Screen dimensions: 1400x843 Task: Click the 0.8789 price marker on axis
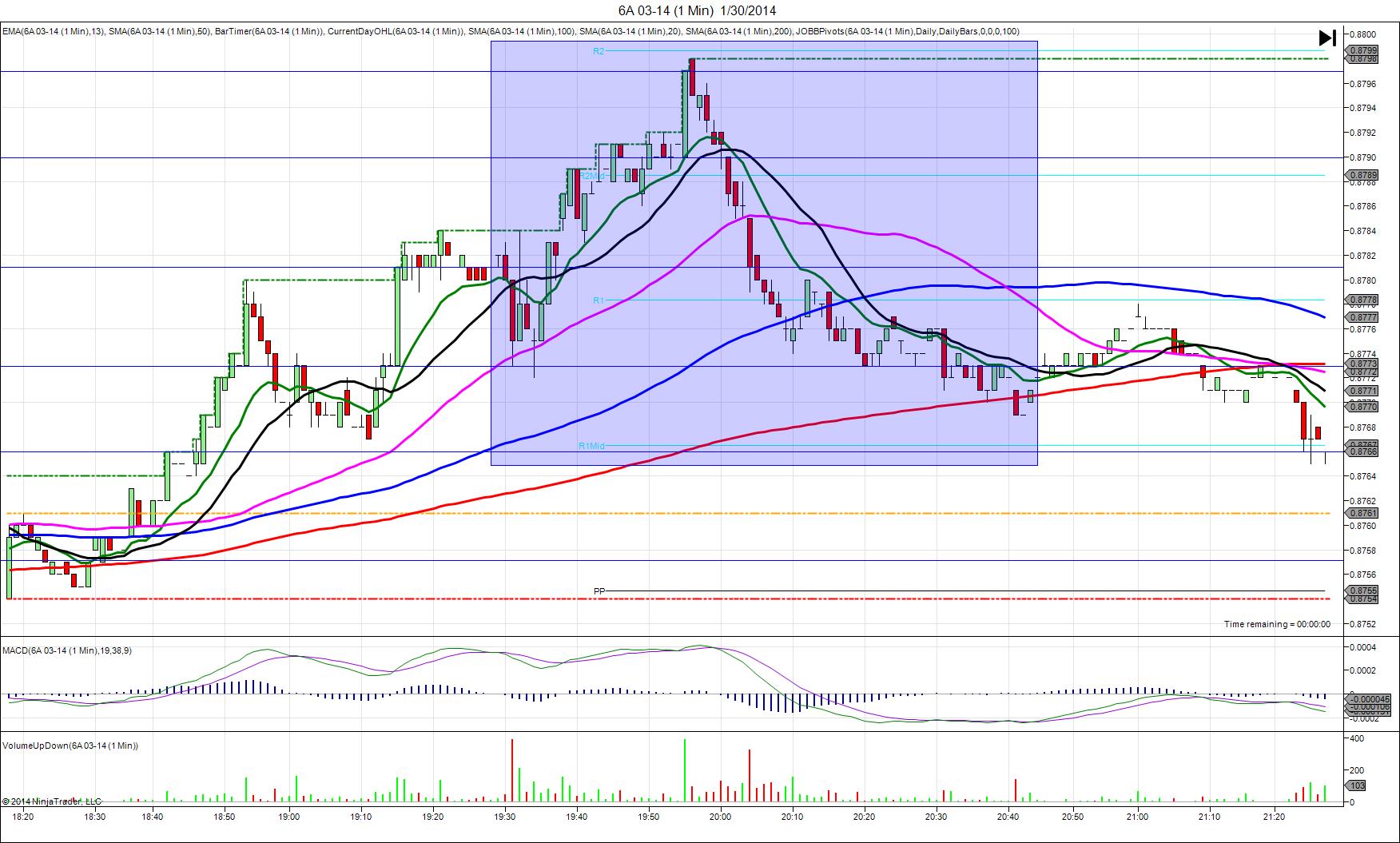(x=1362, y=175)
